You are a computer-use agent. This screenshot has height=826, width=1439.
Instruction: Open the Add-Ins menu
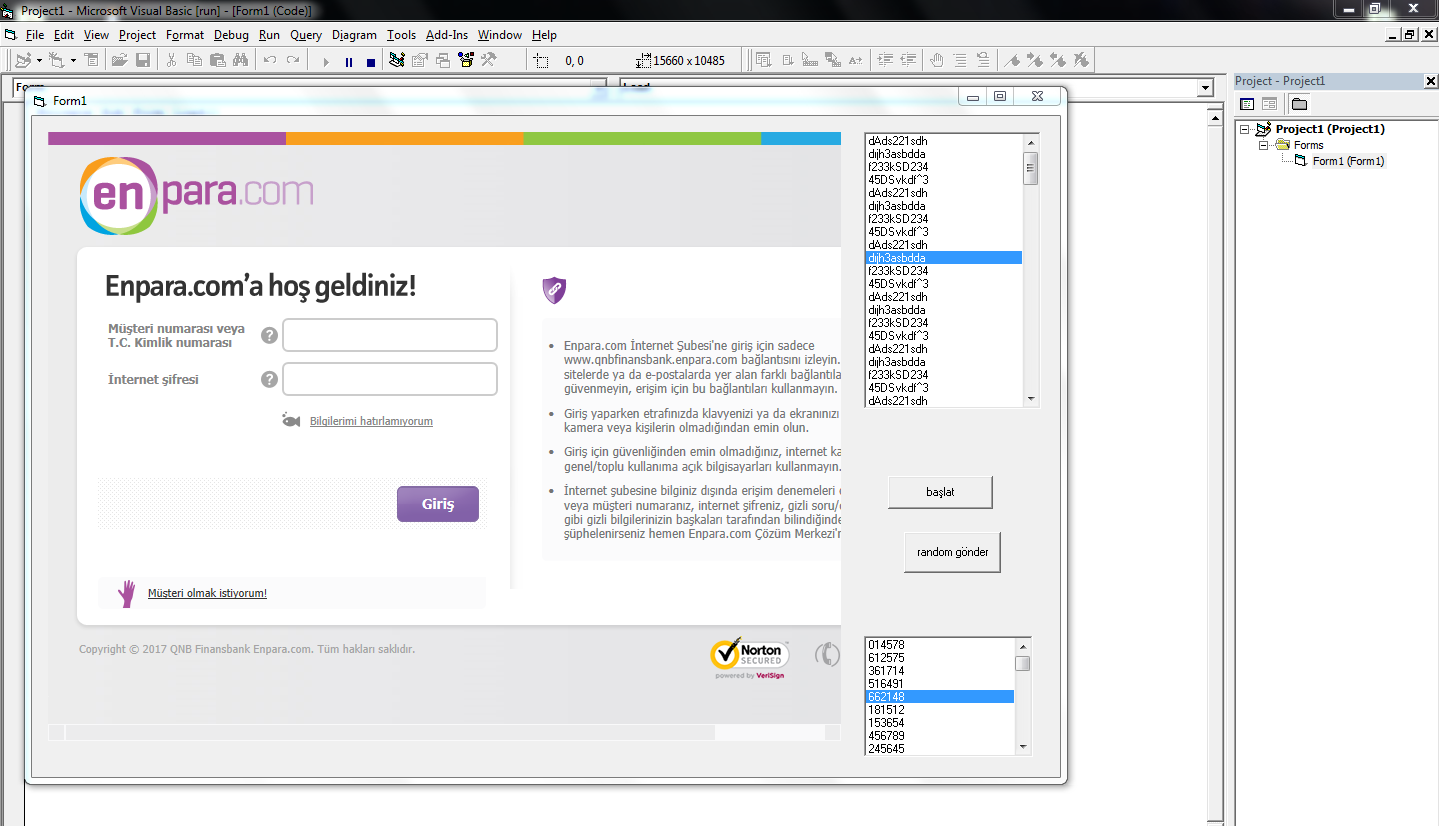click(x=447, y=35)
